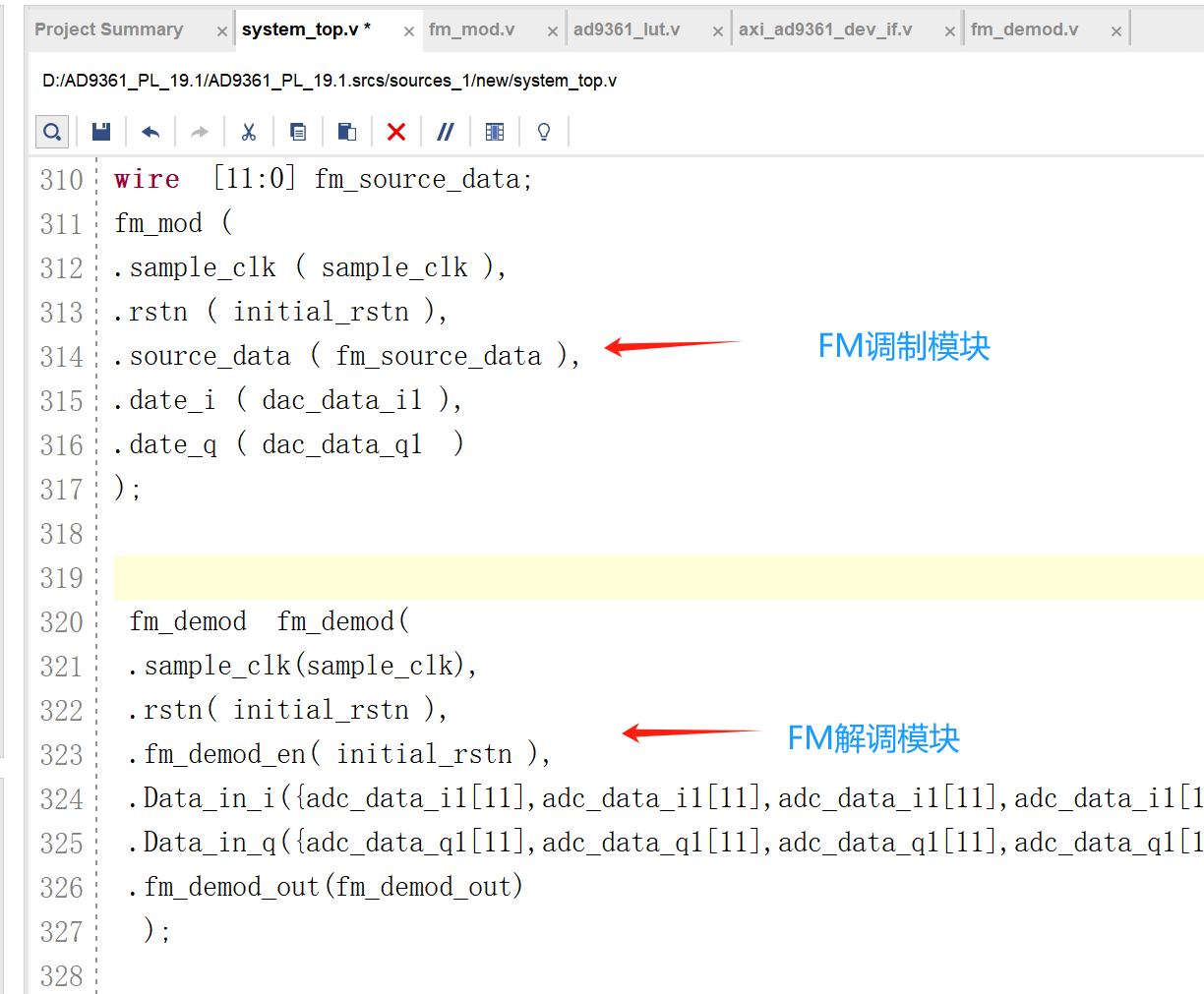Toggle line comments with // icon
Screen dimensions: 1204x994
[x=445, y=131]
